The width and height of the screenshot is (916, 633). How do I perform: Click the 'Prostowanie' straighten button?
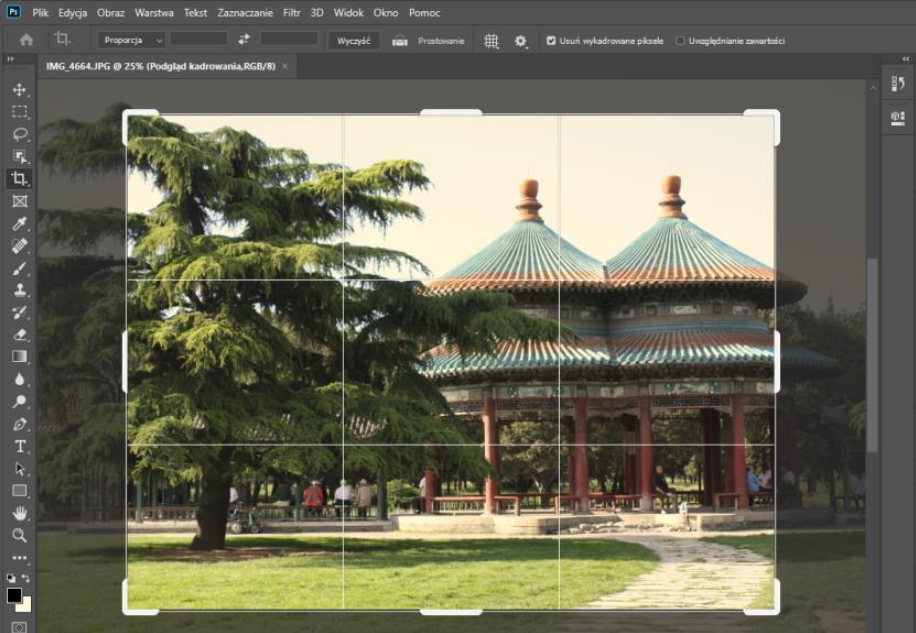pyautogui.click(x=428, y=41)
